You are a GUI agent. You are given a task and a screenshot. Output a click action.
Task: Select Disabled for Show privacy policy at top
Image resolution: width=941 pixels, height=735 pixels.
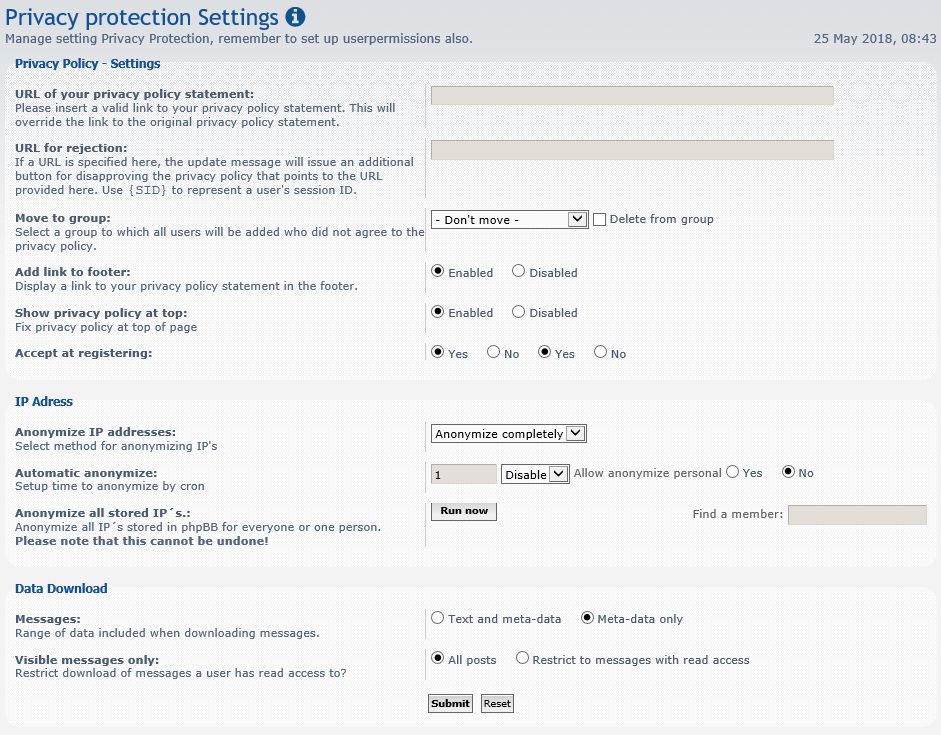(x=519, y=312)
